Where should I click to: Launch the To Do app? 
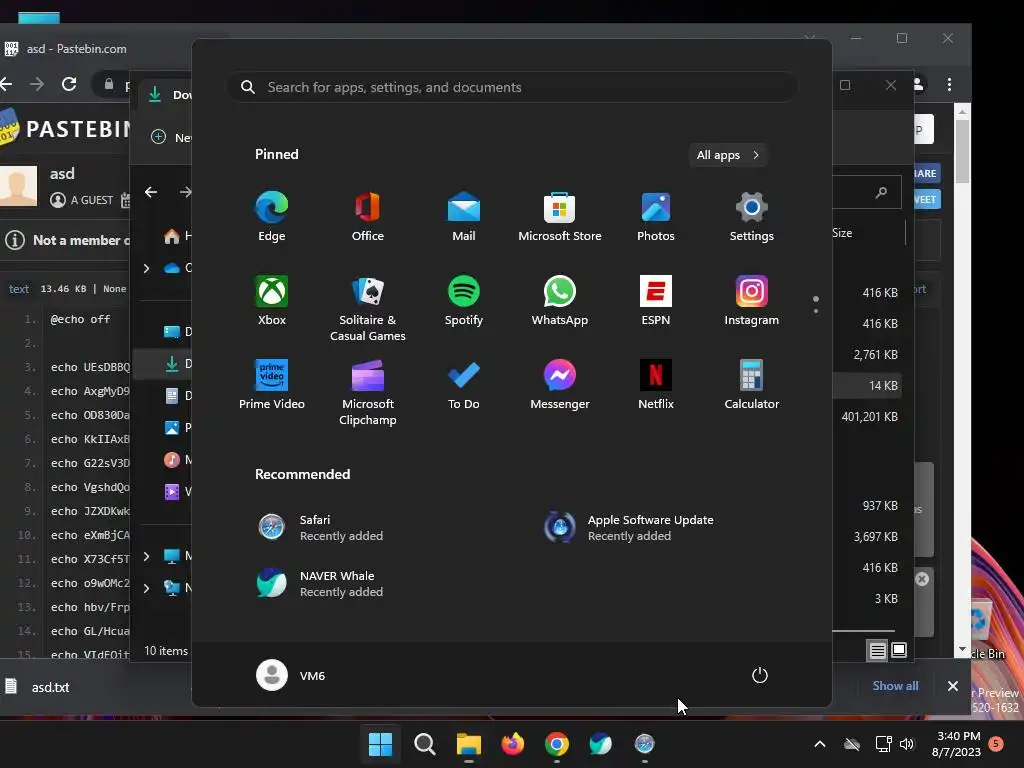pyautogui.click(x=464, y=385)
